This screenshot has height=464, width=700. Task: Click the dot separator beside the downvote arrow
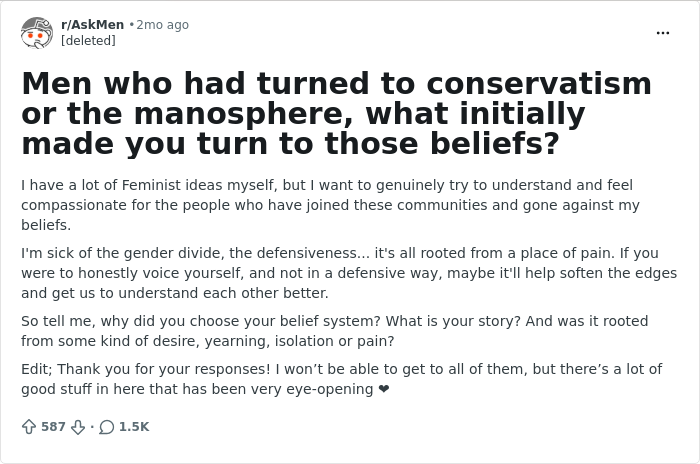(x=92, y=427)
